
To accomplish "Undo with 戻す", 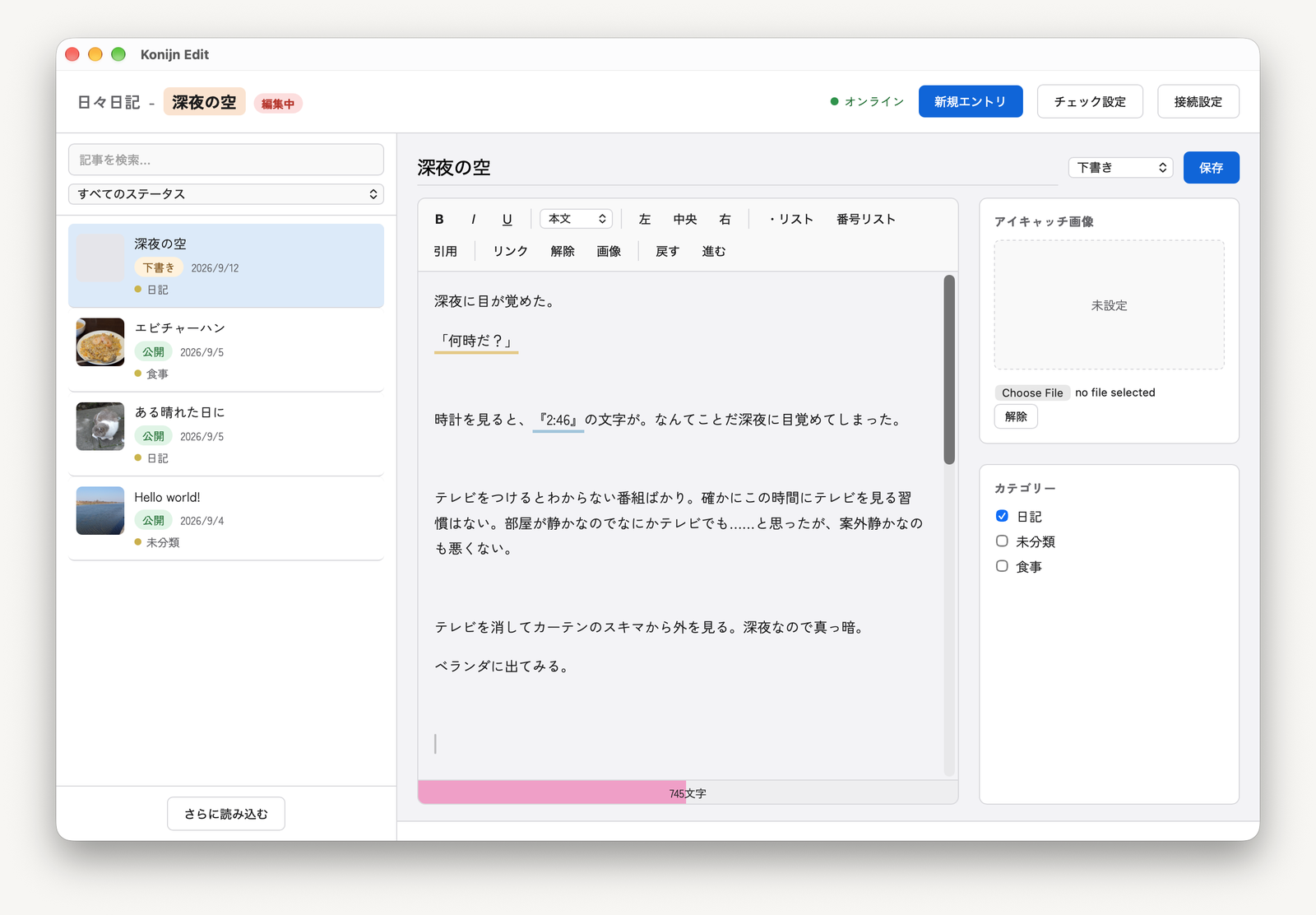I will click(x=667, y=251).
